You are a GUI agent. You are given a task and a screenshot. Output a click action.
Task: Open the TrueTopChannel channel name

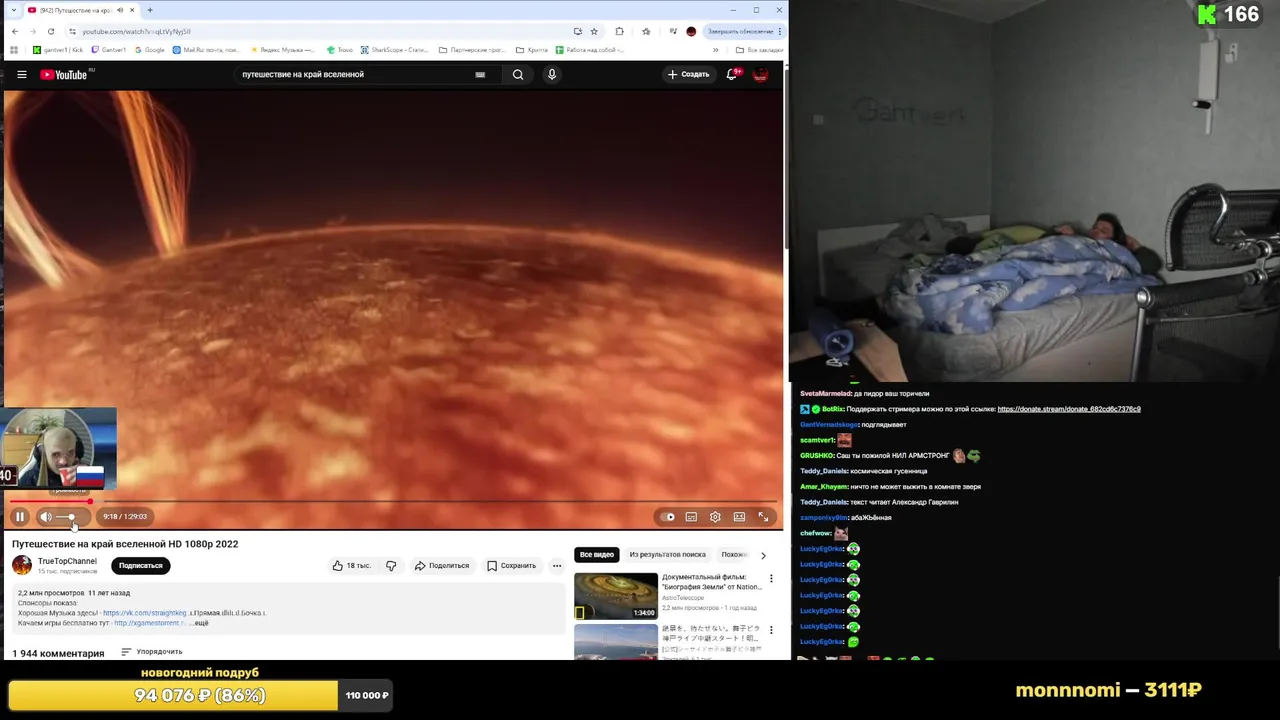[67, 561]
